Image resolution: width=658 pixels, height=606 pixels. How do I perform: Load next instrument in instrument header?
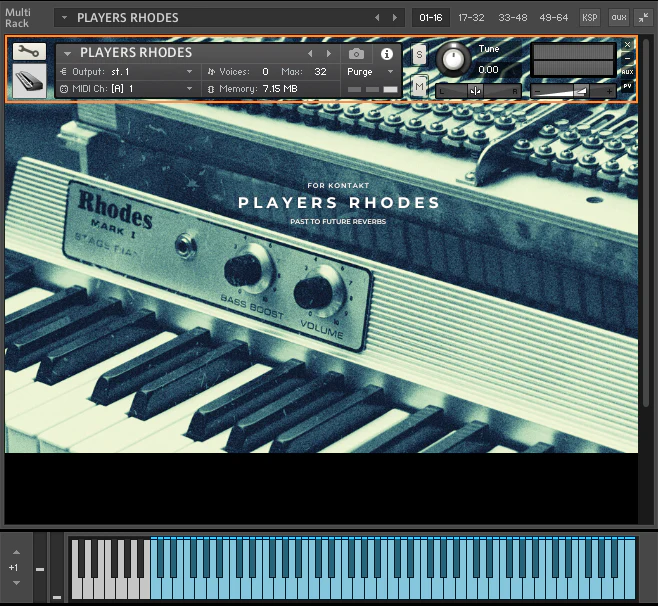pyautogui.click(x=329, y=54)
